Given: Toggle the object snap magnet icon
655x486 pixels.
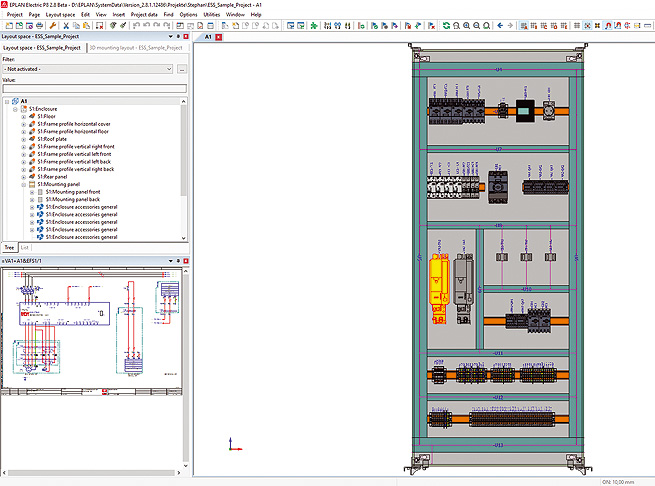Looking at the screenshot, I should coord(609,25).
